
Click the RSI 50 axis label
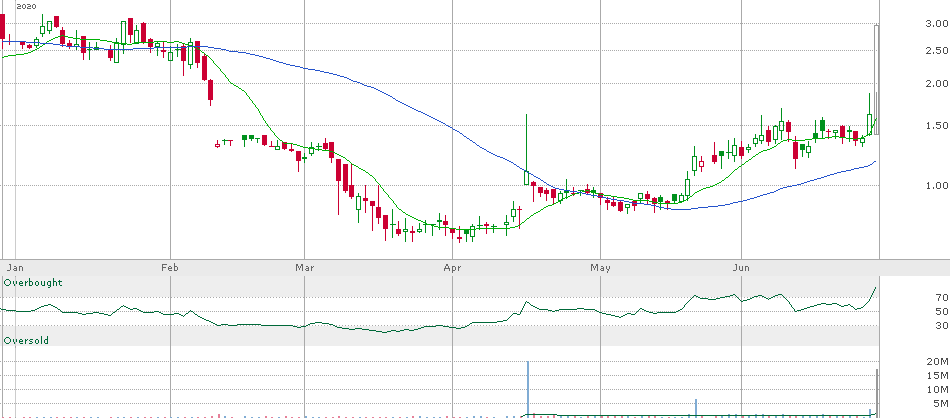941,311
